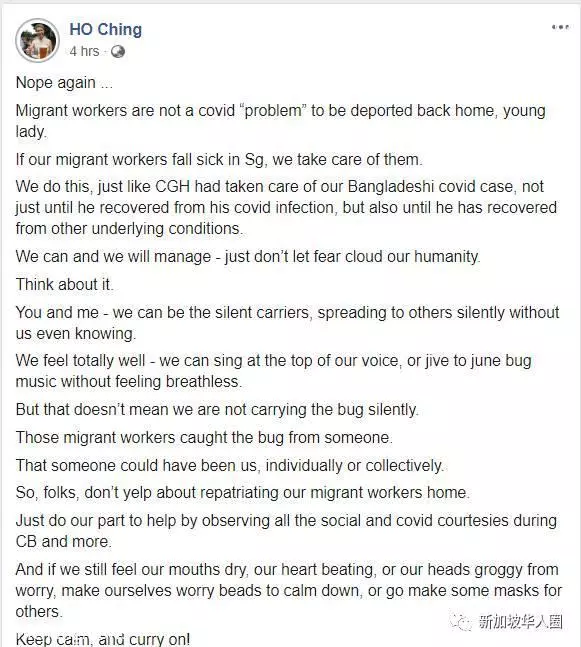Click the 'Those migrant workers caught the bug' line
The height and width of the screenshot is (647, 581).
coord(204,437)
